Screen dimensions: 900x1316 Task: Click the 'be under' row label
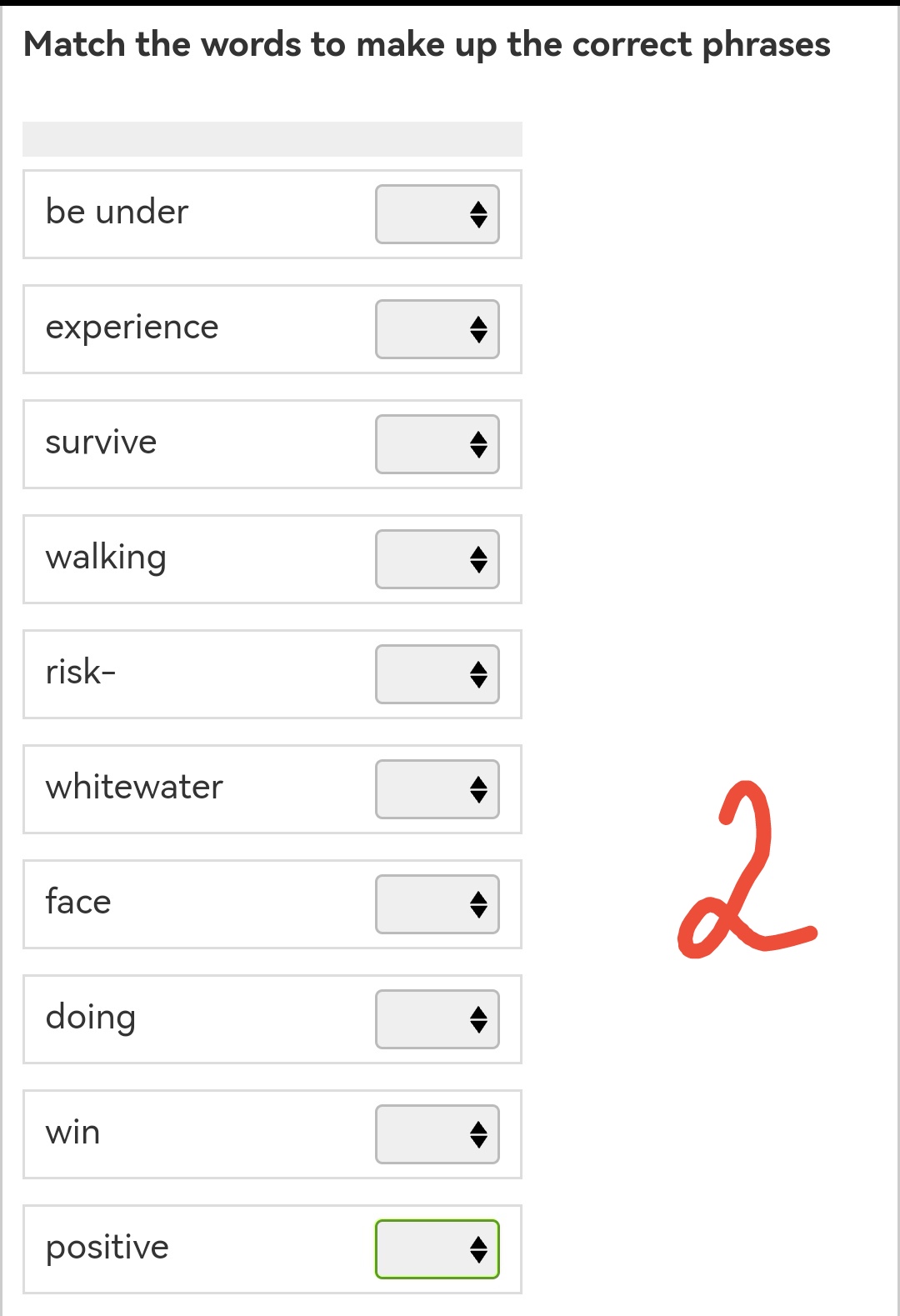tap(117, 212)
